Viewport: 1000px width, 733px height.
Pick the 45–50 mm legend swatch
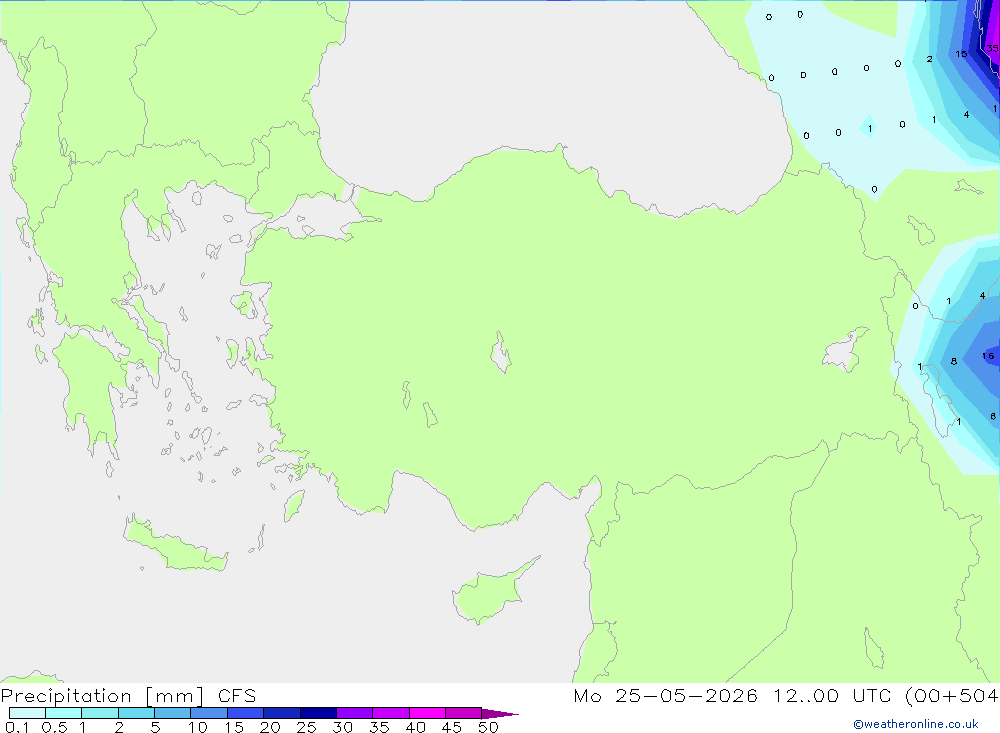(x=464, y=713)
